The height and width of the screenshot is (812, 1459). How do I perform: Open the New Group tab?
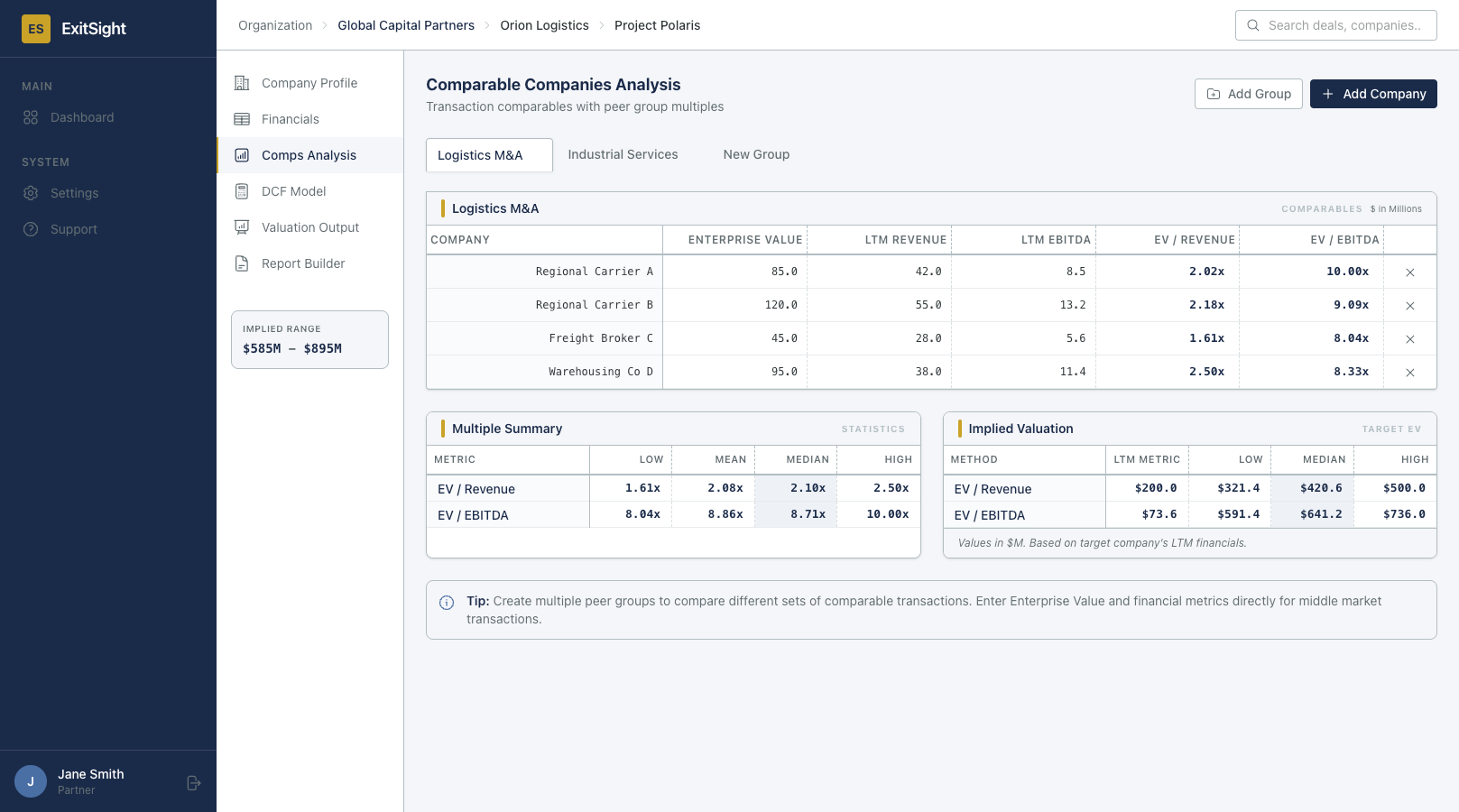tap(756, 154)
